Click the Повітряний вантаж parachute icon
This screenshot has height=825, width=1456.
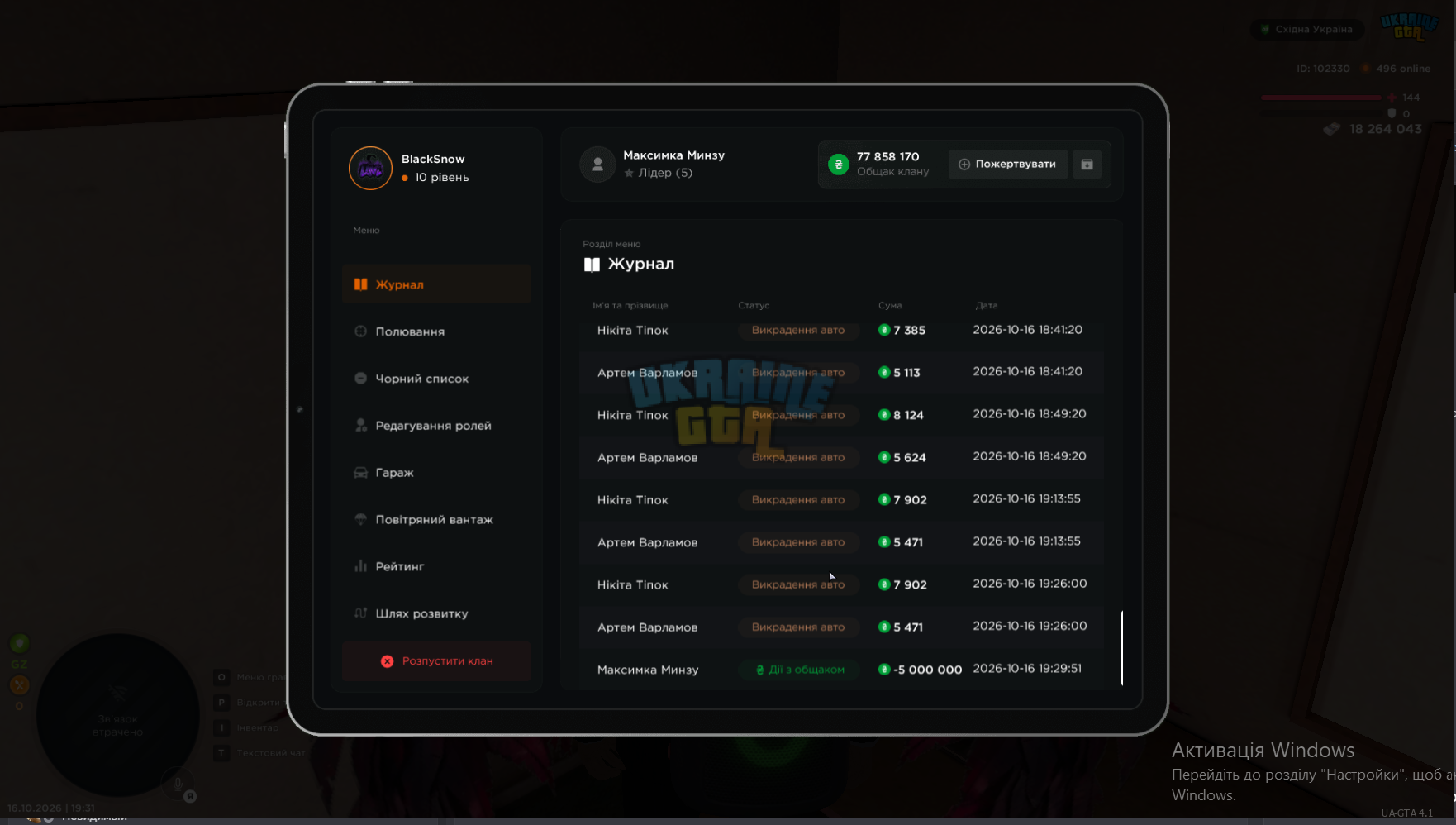coord(361,519)
